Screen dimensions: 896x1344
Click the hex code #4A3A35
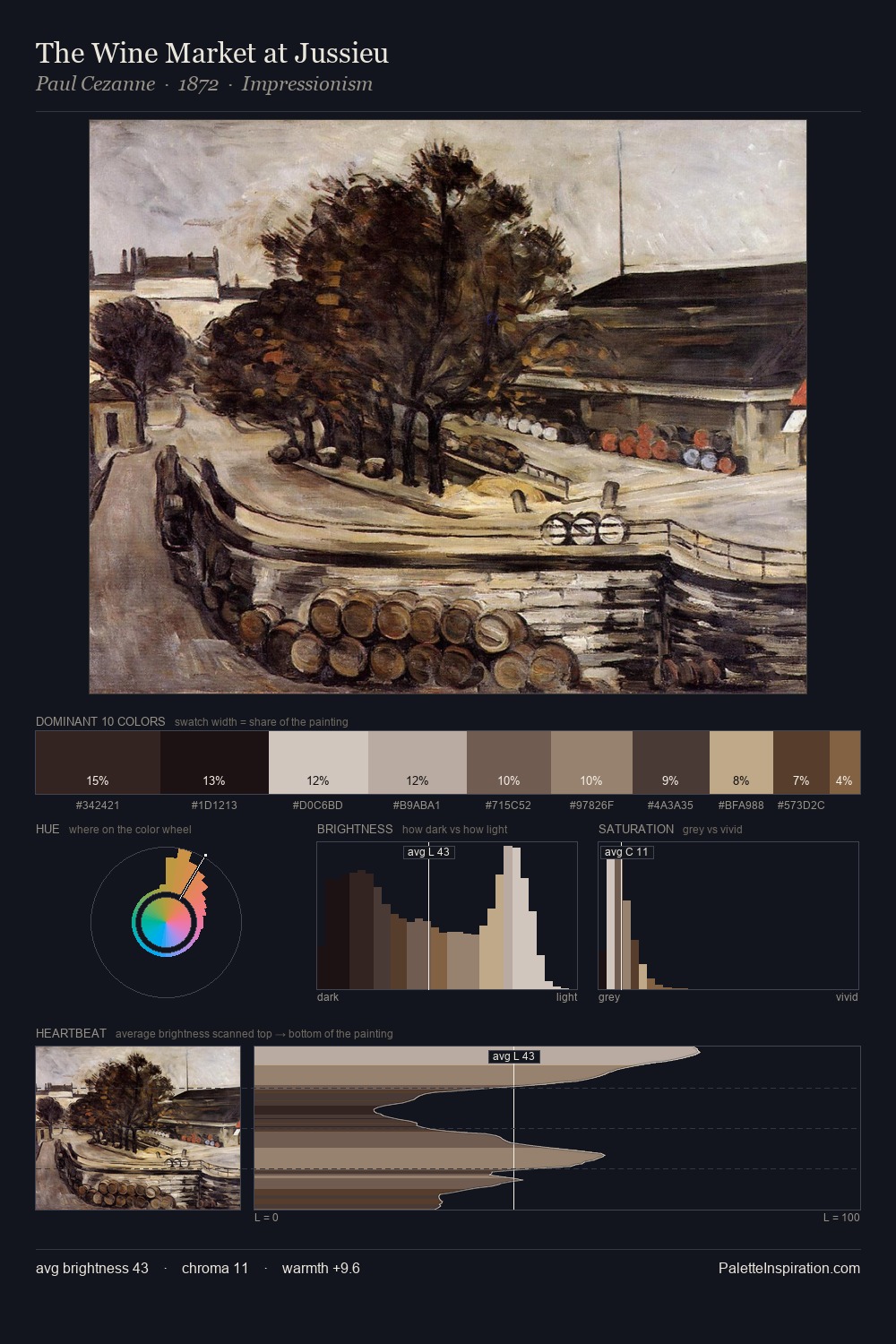pyautogui.click(x=671, y=806)
